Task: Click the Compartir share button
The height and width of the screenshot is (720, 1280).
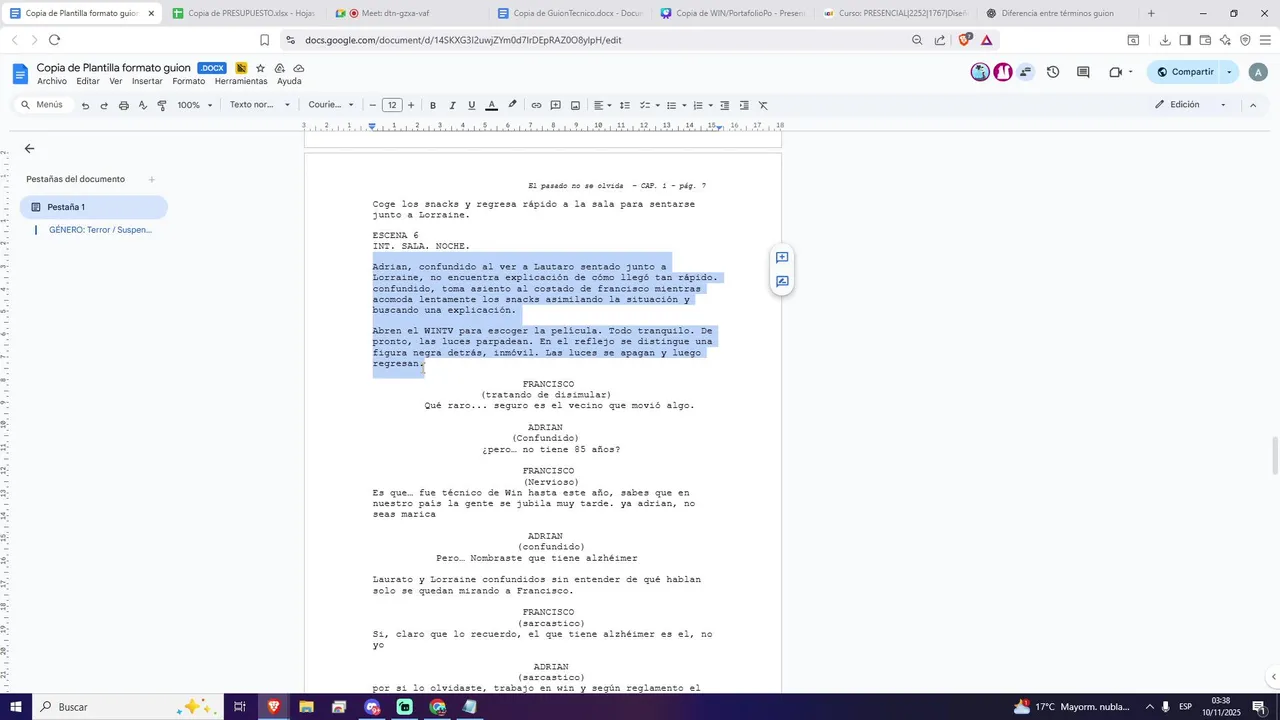Action: [1185, 72]
